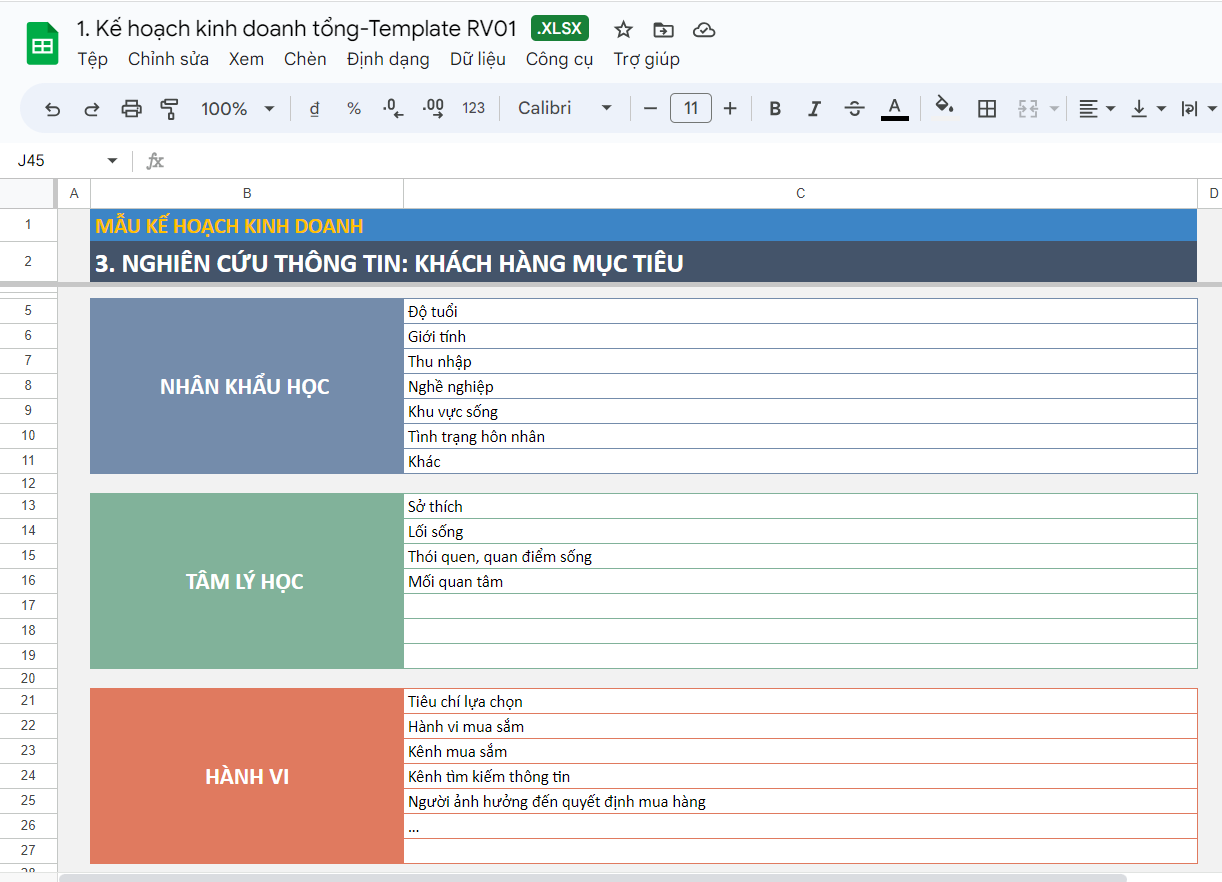This screenshot has width=1222, height=882.
Task: Select the NHÂN KHẨU HỌC cell
Action: 246,386
